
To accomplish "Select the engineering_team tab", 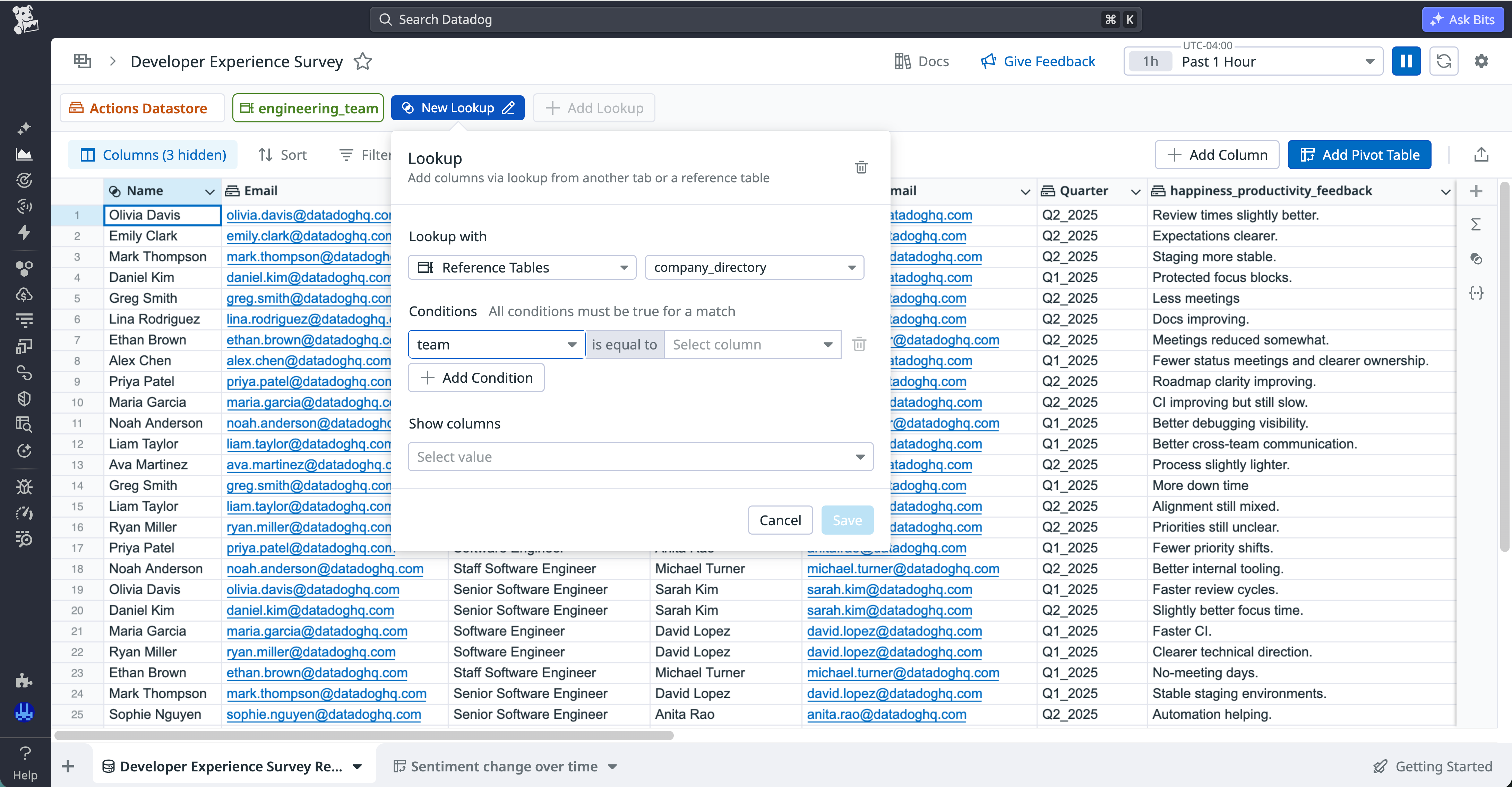I will pos(308,109).
